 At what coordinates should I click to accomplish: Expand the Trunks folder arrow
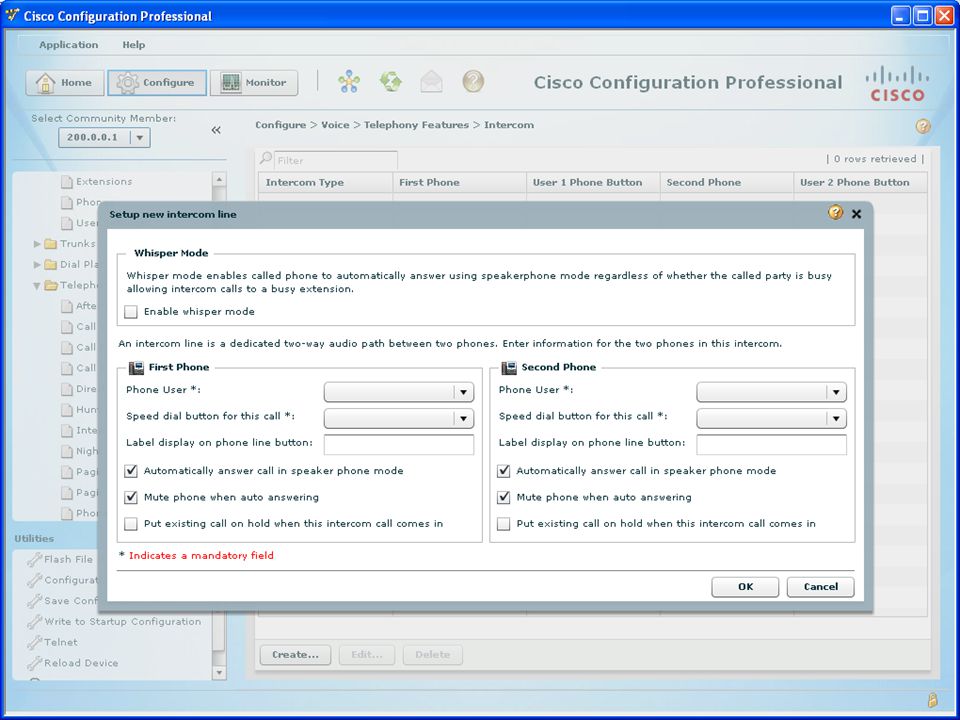pyautogui.click(x=37, y=244)
